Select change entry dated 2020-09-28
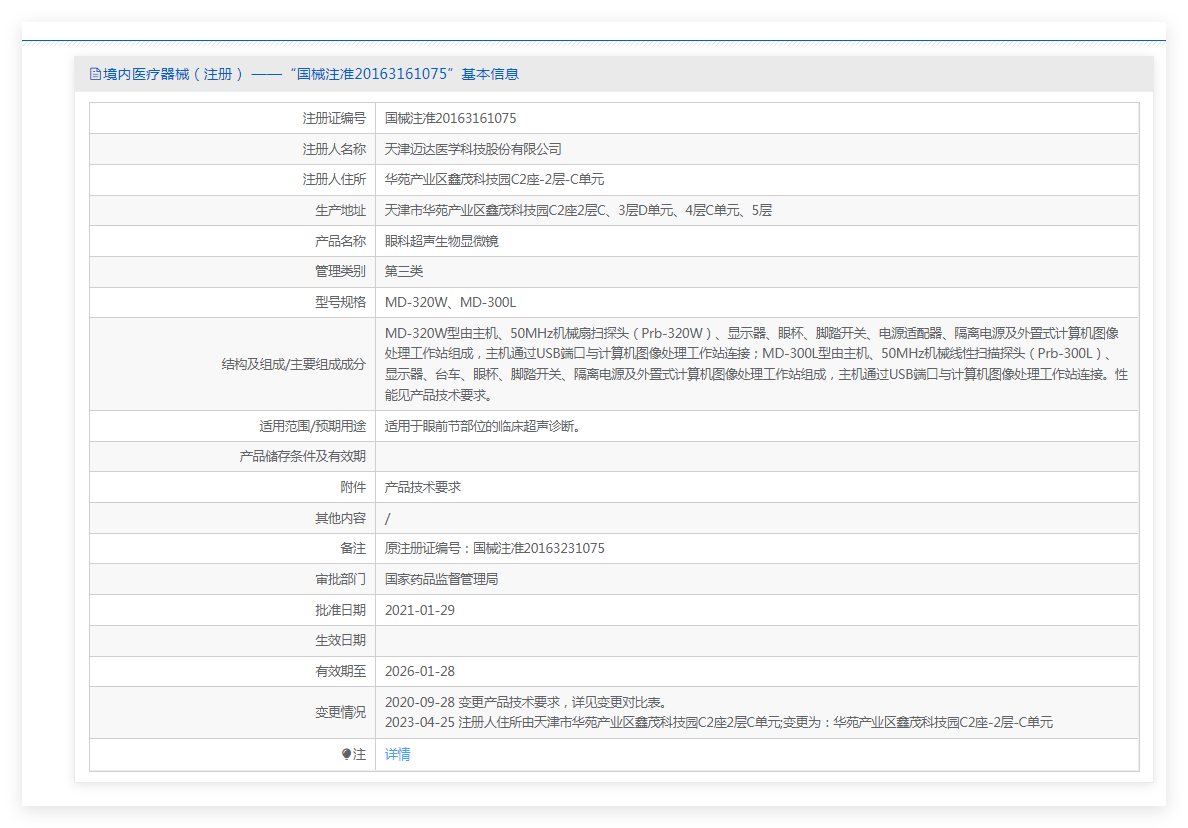This screenshot has width=1188, height=828. [526, 703]
